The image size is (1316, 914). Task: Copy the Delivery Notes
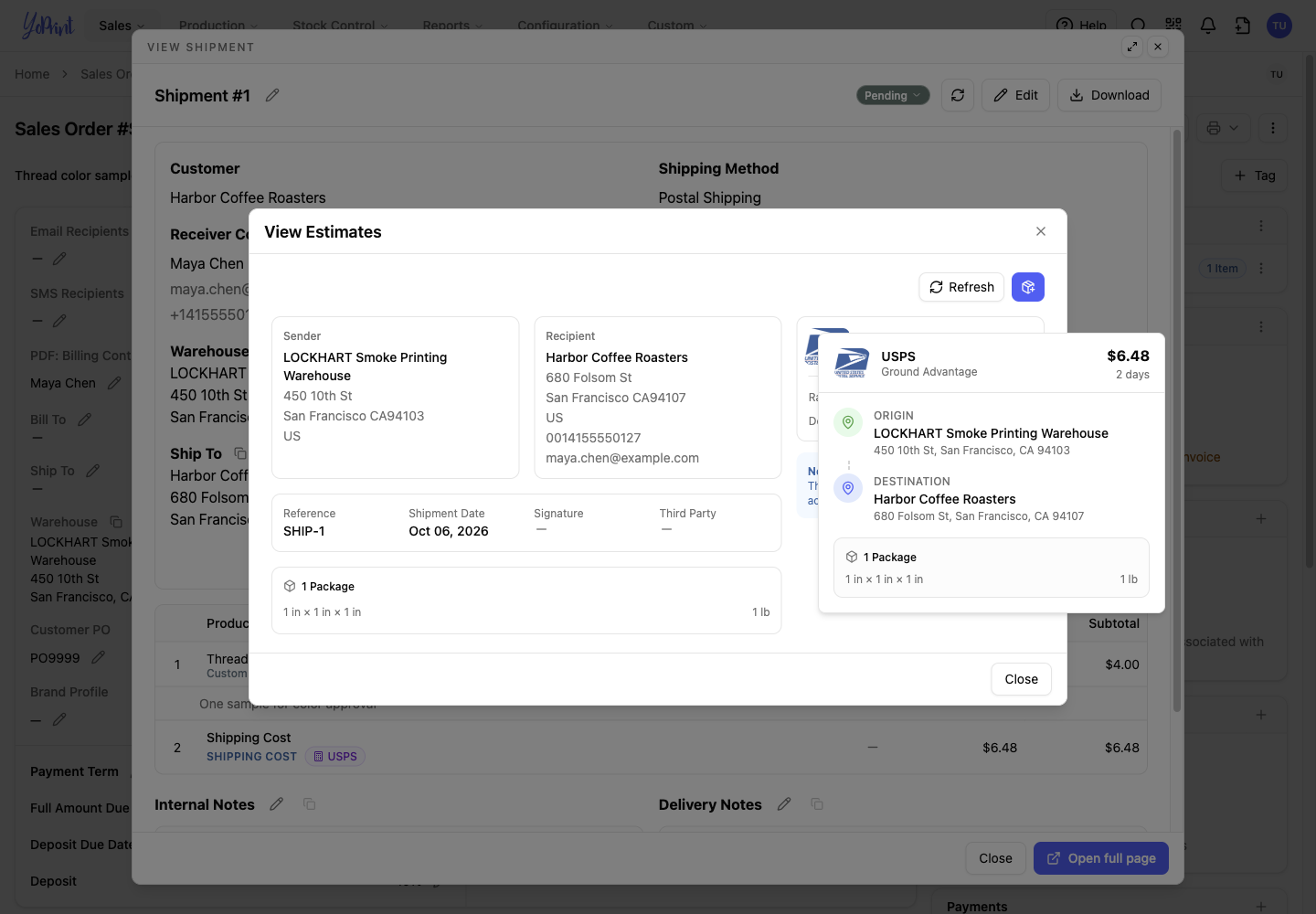pyautogui.click(x=817, y=804)
